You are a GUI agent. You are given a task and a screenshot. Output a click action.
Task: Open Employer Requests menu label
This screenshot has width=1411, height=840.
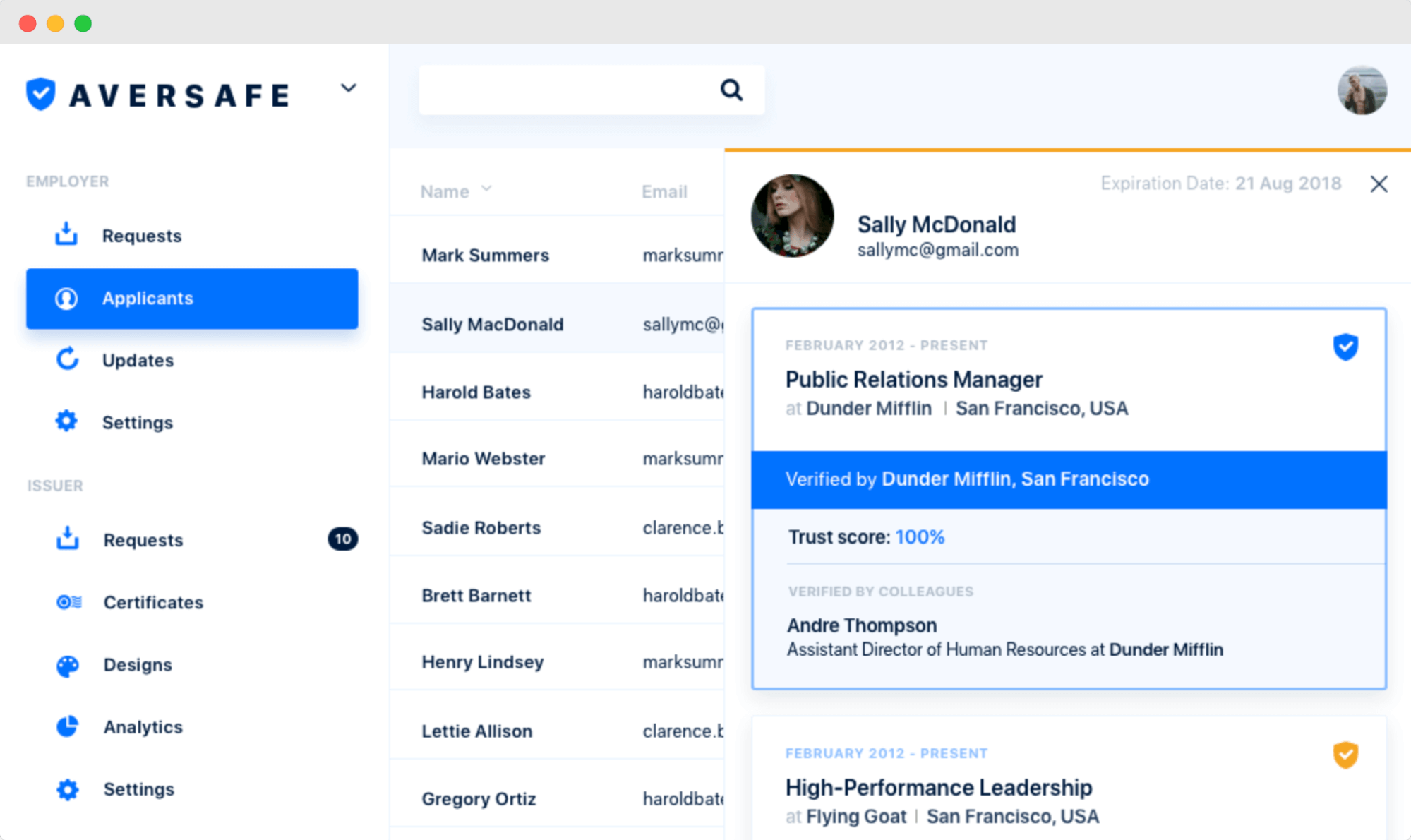(142, 236)
